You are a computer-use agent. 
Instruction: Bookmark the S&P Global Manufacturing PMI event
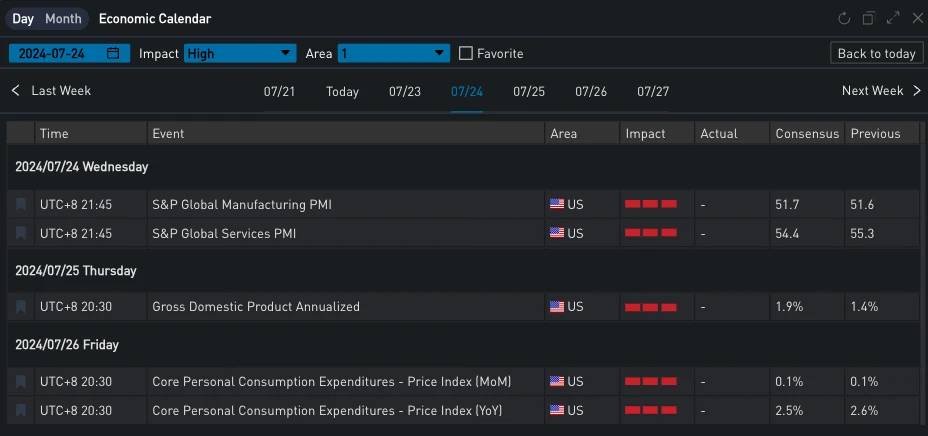[21, 204]
